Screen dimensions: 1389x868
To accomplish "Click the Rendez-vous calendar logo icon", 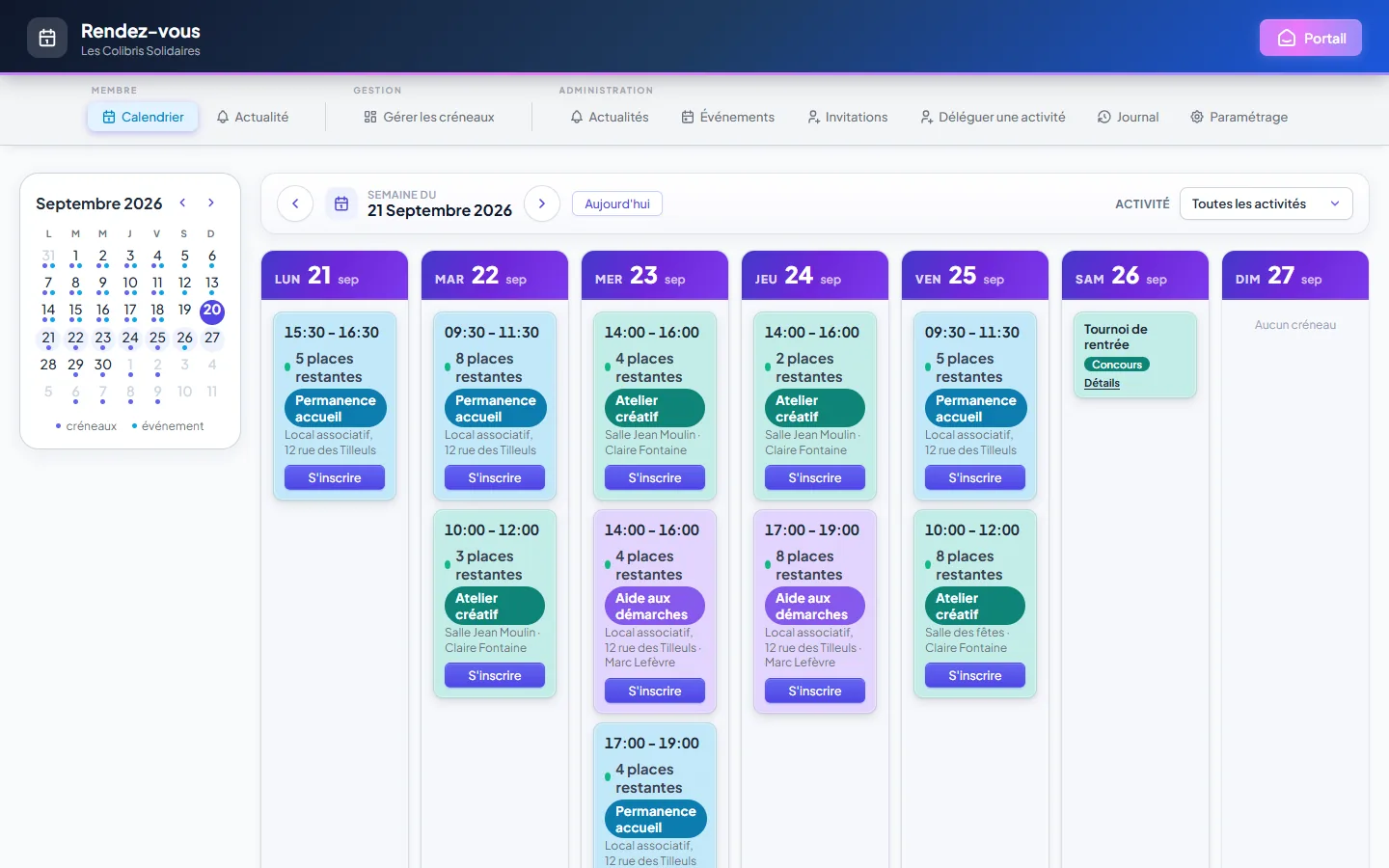I will 47,38.
